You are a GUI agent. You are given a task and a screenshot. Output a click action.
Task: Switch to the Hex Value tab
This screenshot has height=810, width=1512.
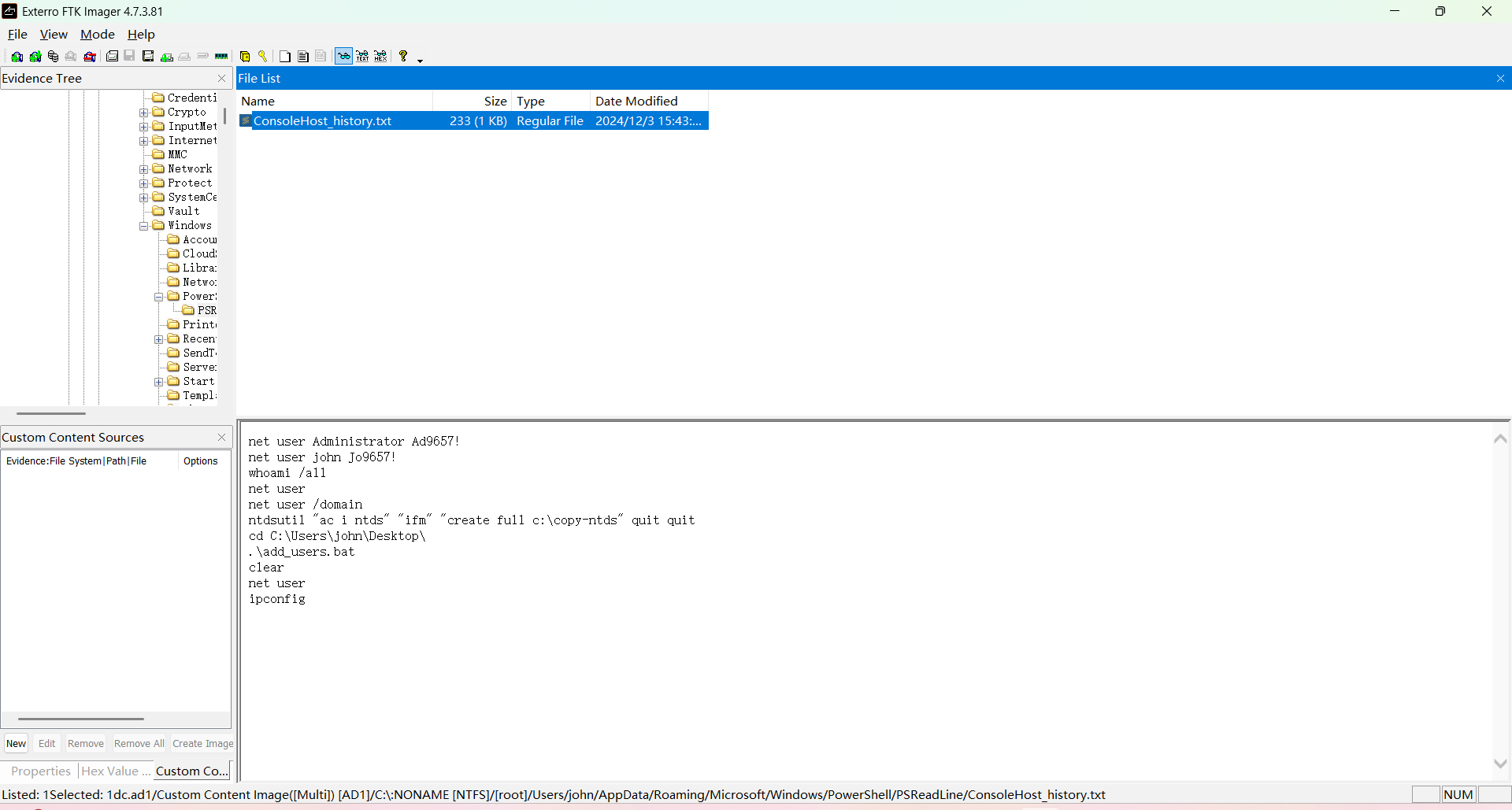(x=110, y=771)
